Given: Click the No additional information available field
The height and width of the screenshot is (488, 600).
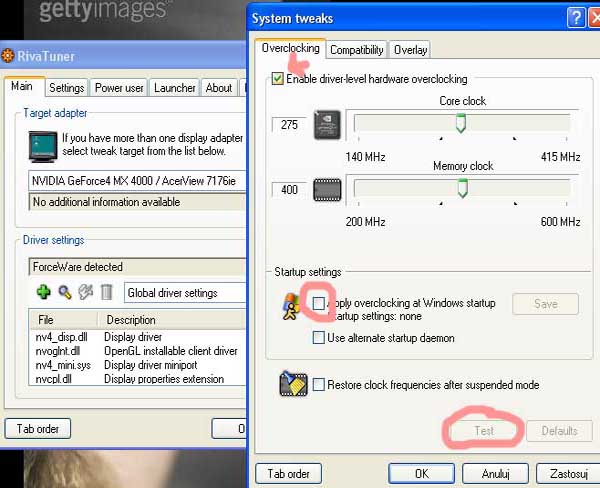Looking at the screenshot, I should pos(137,202).
